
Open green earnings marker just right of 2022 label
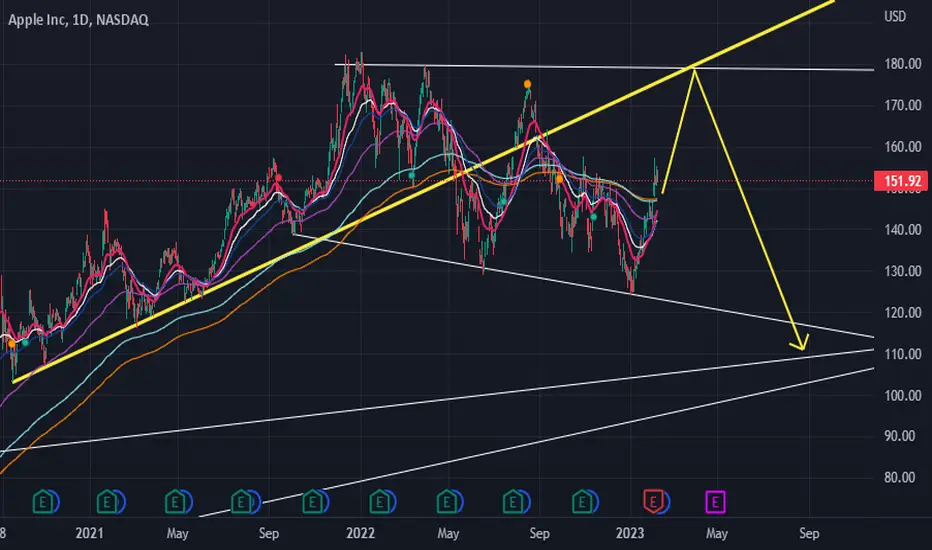point(379,501)
